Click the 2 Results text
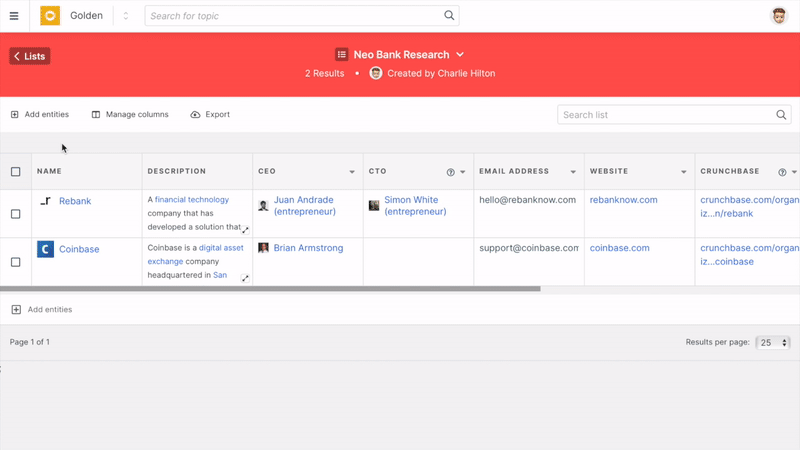The height and width of the screenshot is (450, 800). 324,73
